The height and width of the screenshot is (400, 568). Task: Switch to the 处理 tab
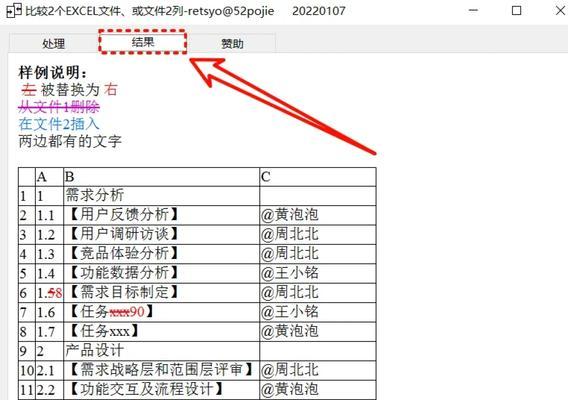click(54, 44)
